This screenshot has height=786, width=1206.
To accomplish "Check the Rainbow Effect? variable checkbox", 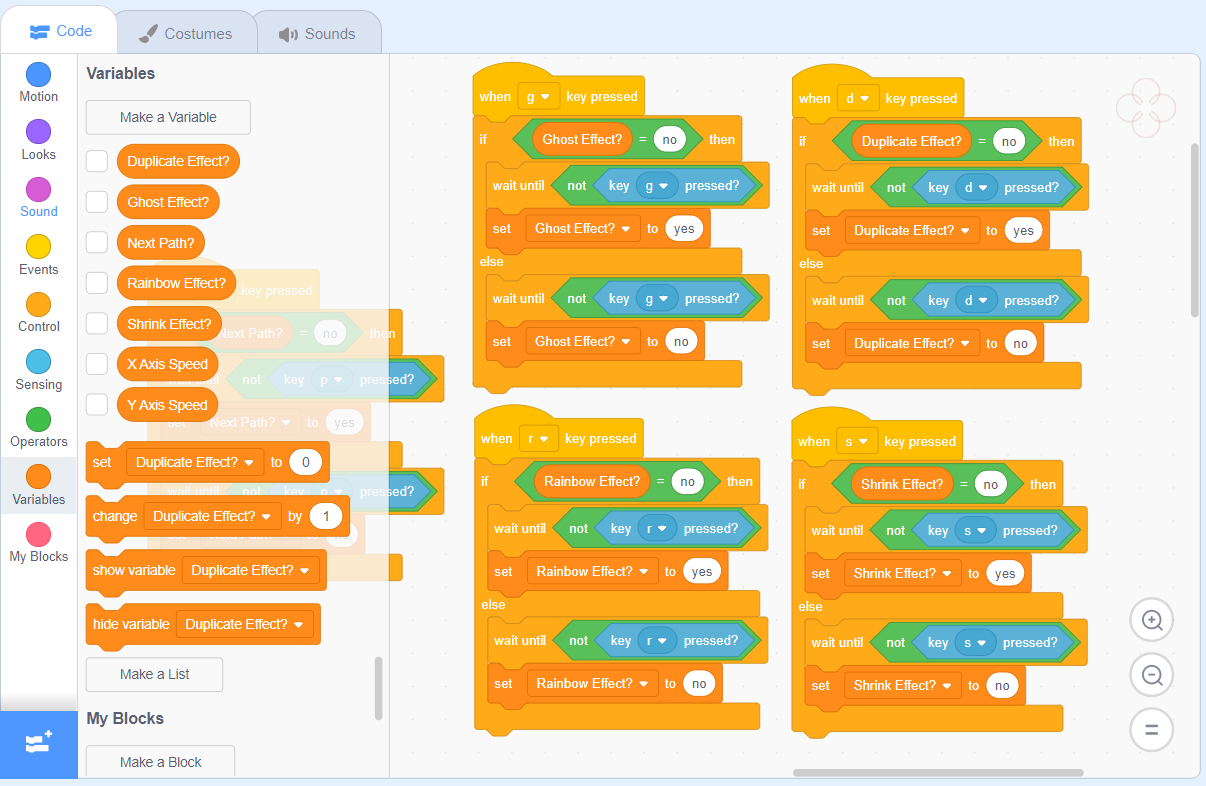I will [x=96, y=282].
